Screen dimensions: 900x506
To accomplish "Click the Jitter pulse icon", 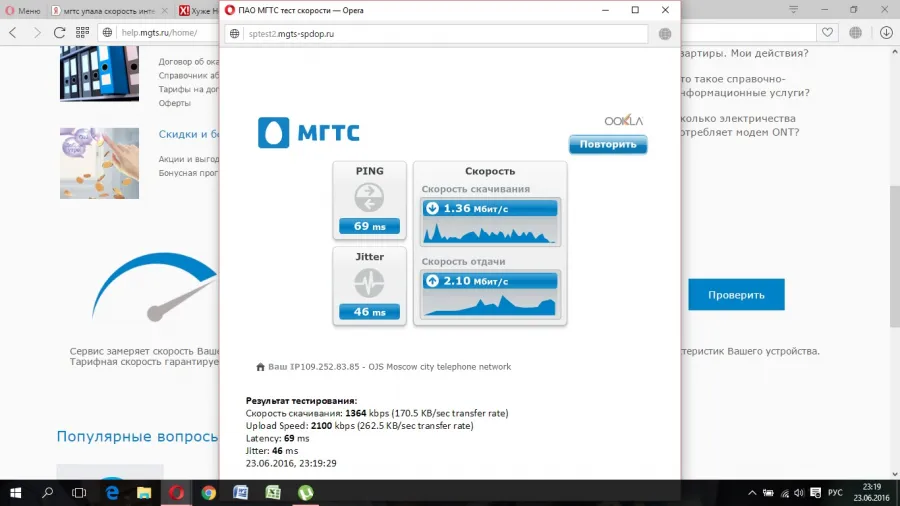I will [x=369, y=283].
